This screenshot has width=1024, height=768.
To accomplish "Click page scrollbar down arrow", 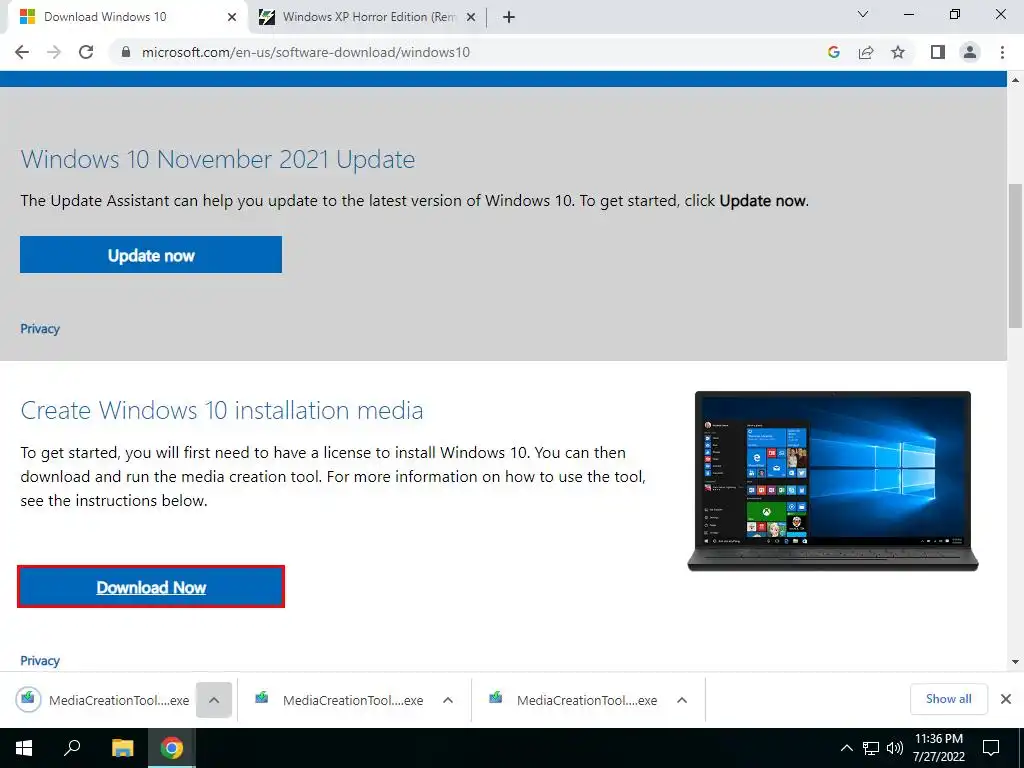I will point(1016,662).
